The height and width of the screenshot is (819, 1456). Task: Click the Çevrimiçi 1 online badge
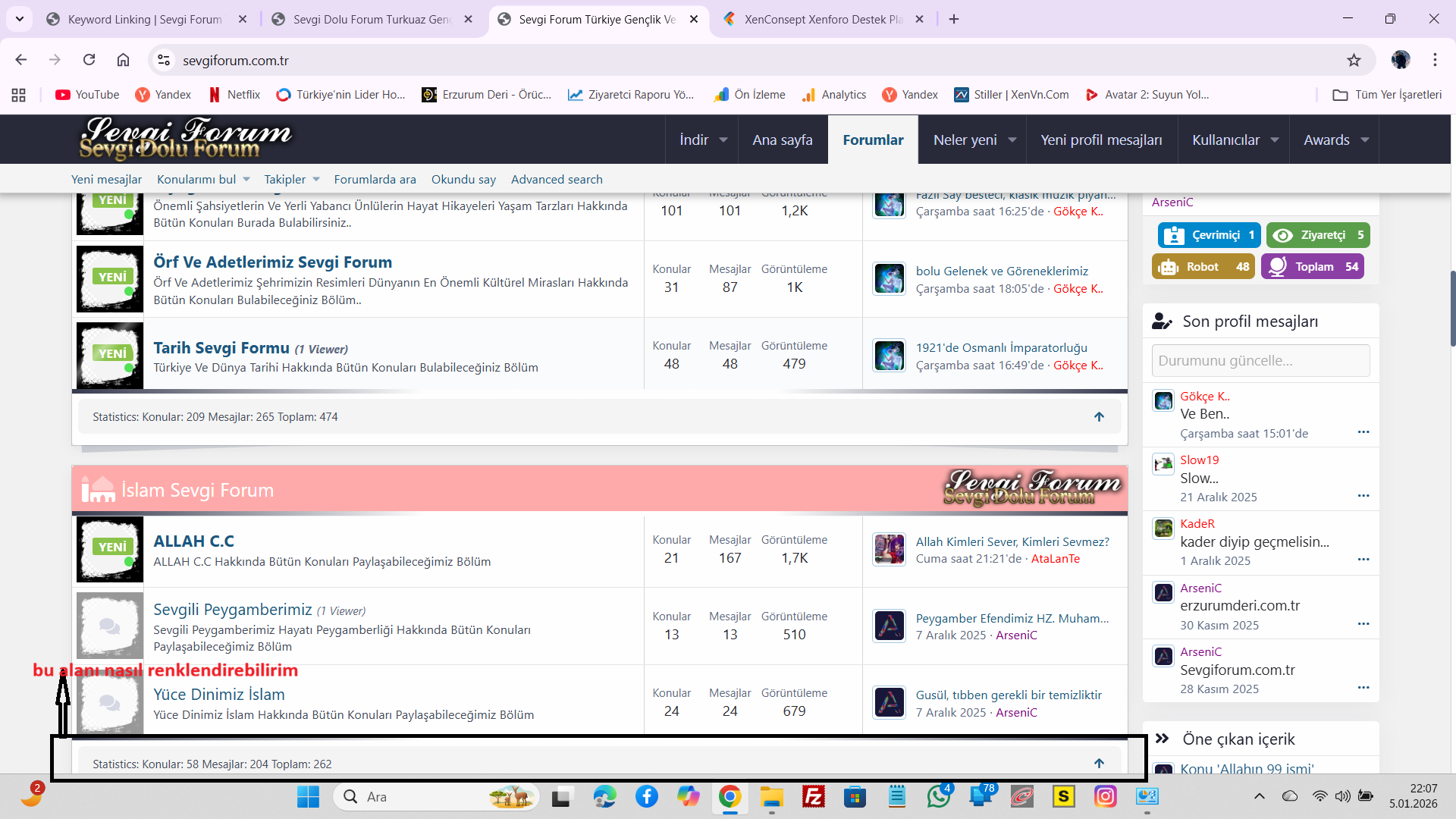click(1209, 235)
